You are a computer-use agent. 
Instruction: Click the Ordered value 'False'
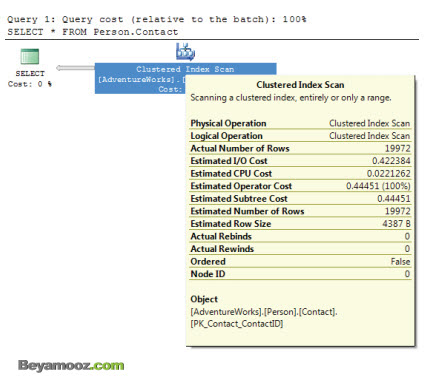click(400, 262)
